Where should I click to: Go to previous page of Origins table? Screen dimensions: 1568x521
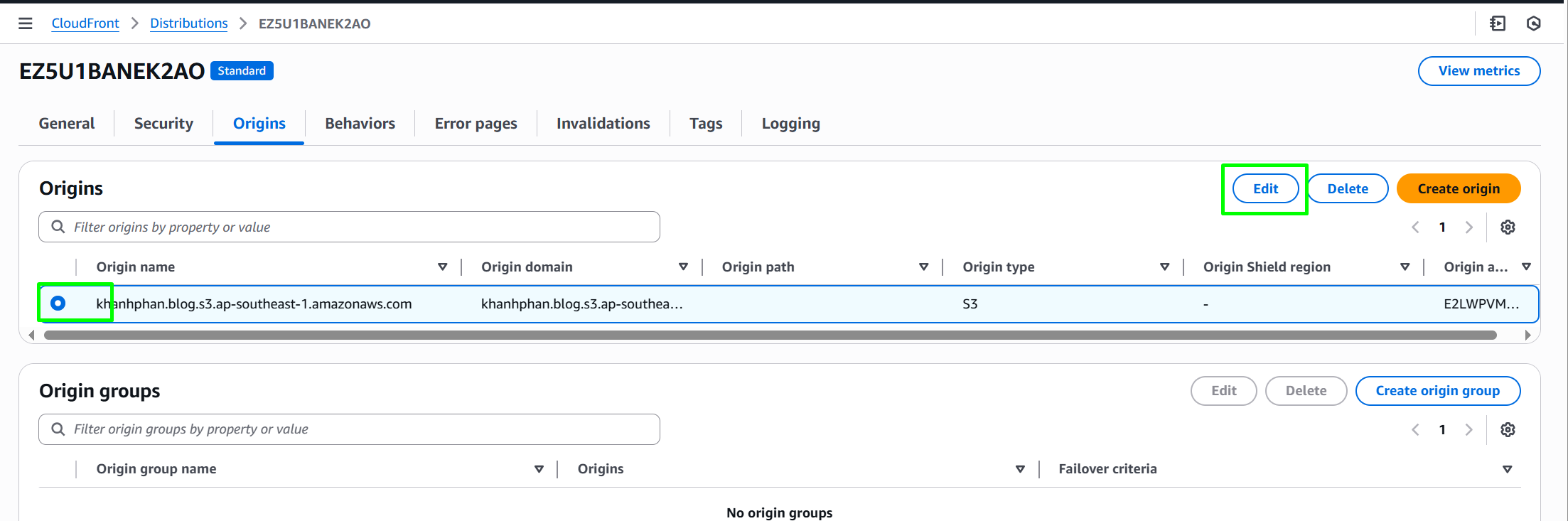[1415, 227]
